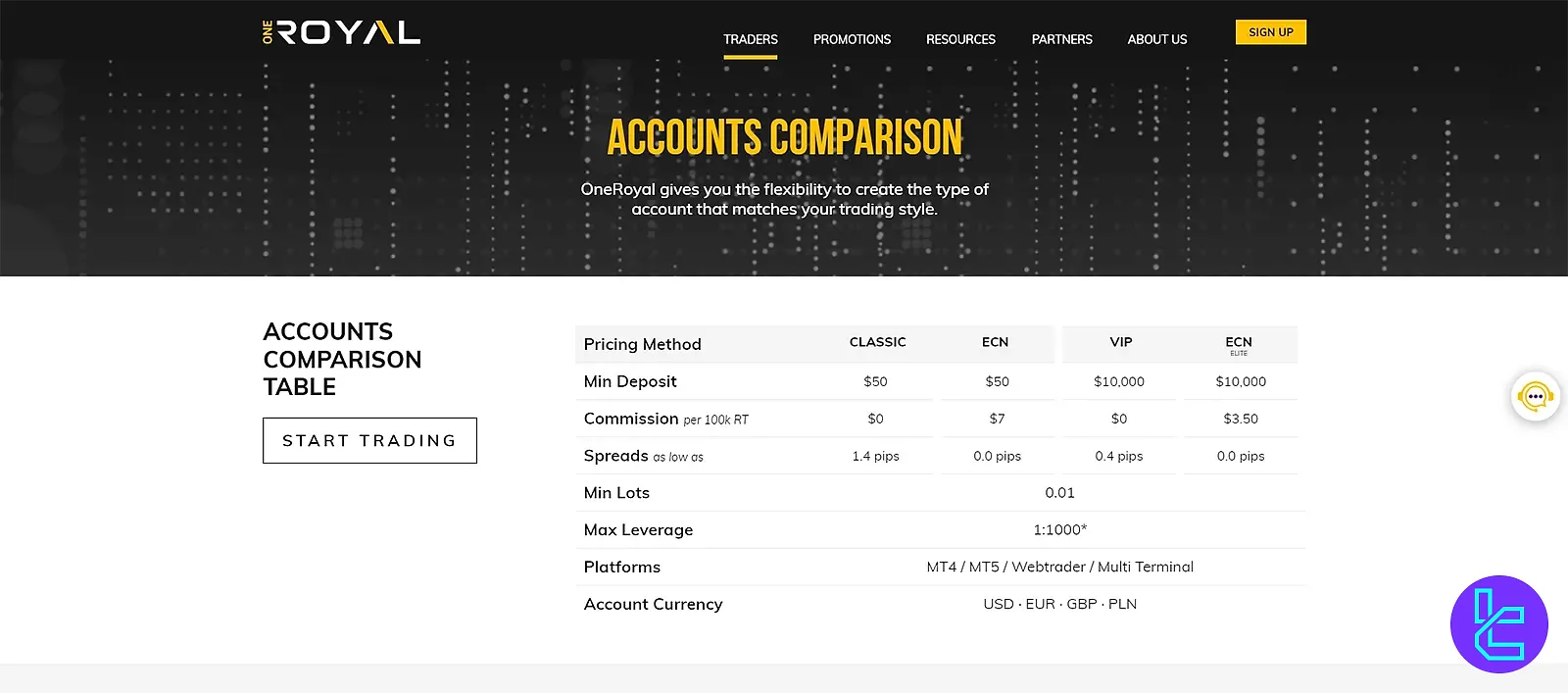Open the Promotions menu
The image size is (1568, 693).
(852, 39)
